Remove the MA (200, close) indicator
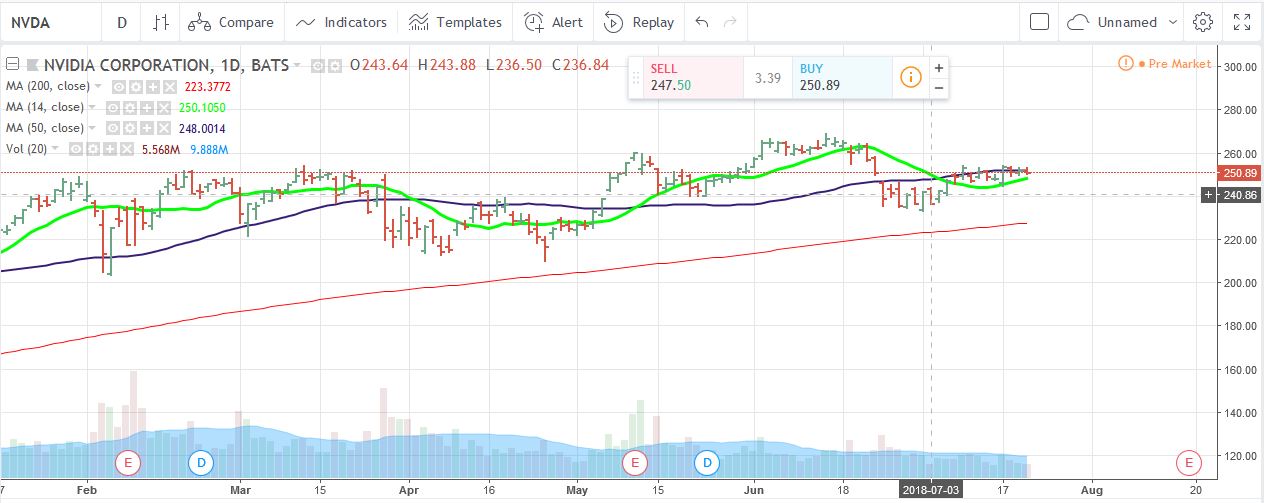The image size is (1264, 503). [x=170, y=87]
